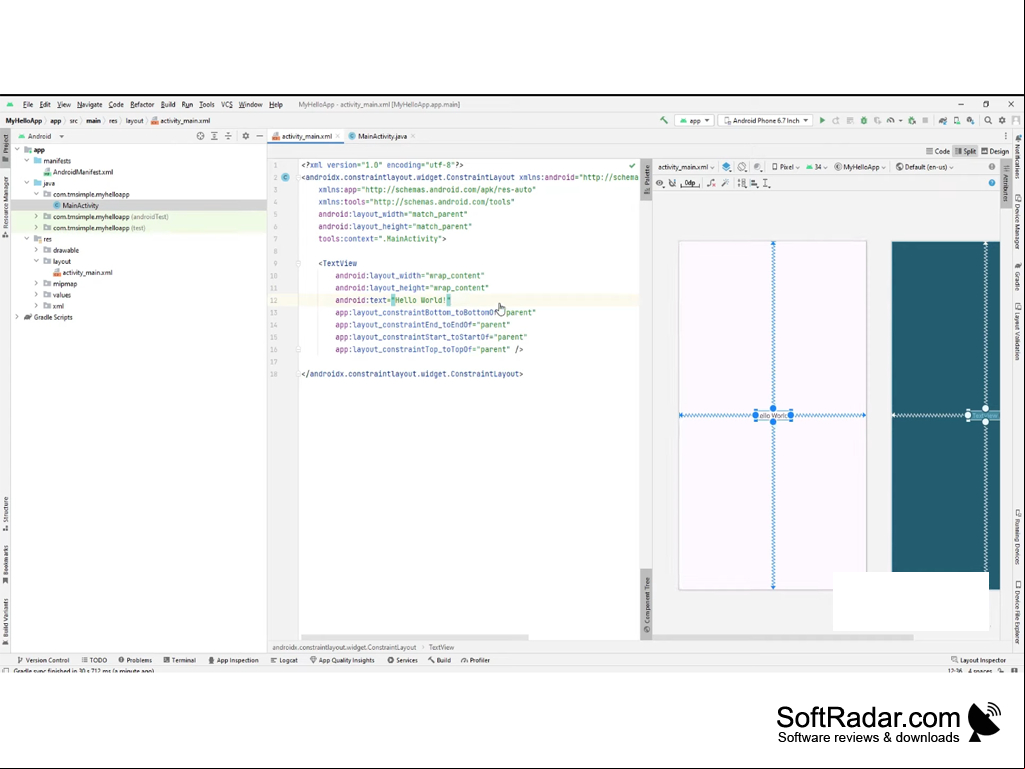The height and width of the screenshot is (769, 1025).
Task: Collapse all in Project panel
Action: click(228, 136)
